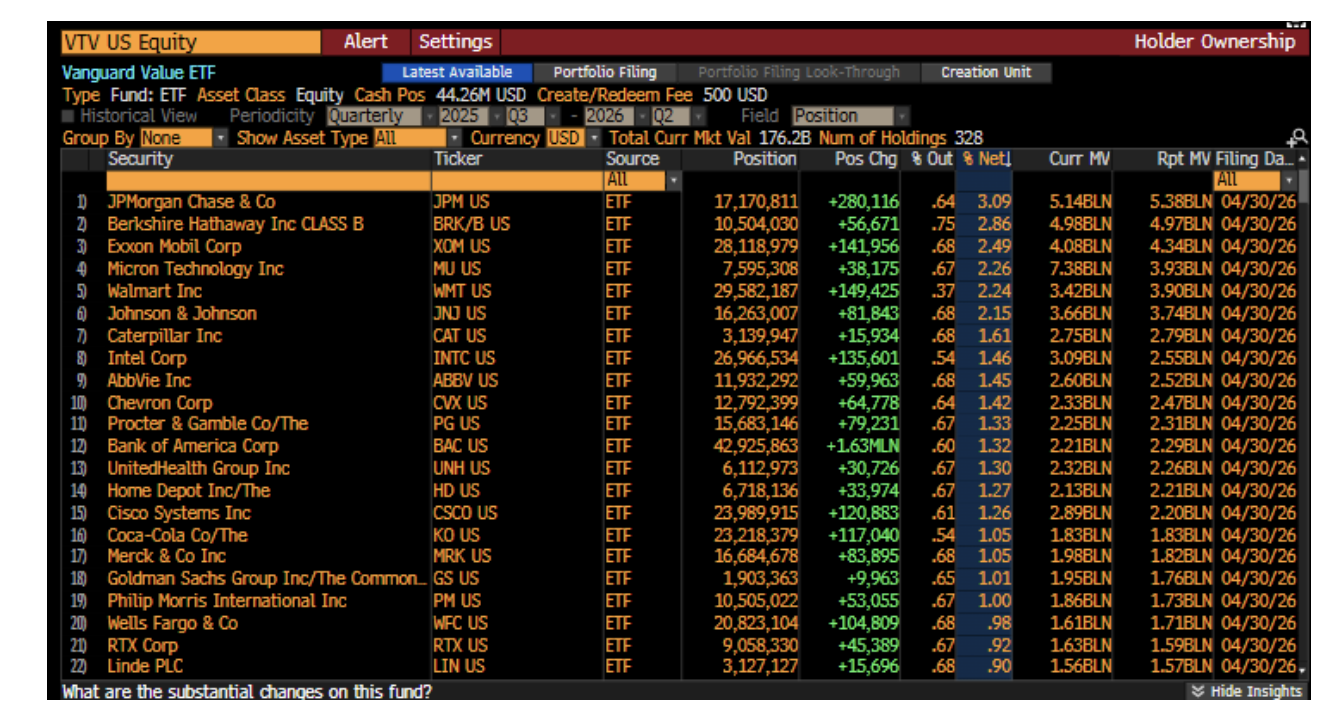The image size is (1326, 714).
Task: Open the Group By None dropdown
Action: (x=183, y=138)
